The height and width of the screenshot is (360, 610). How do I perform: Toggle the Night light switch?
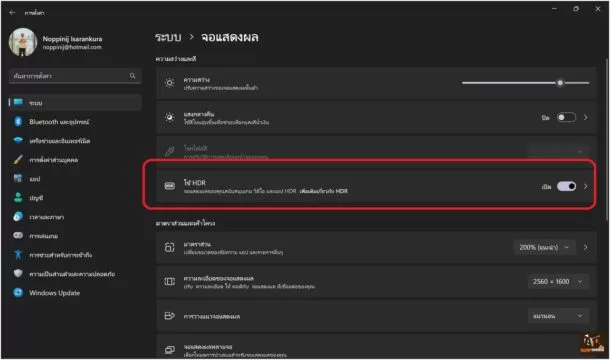tap(566, 118)
